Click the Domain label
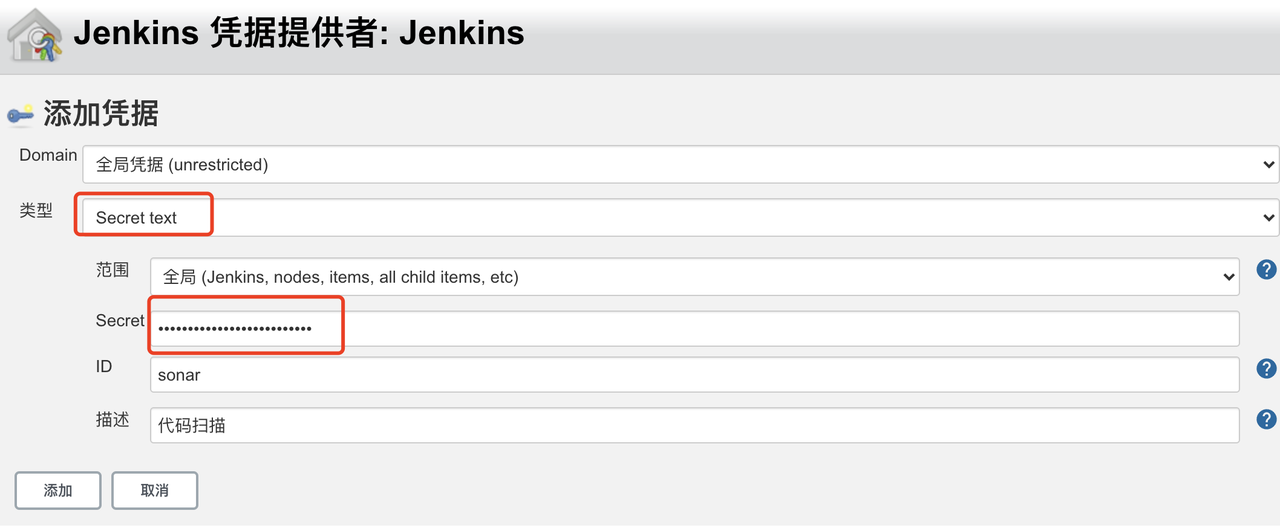Viewport: 1280px width, 528px height. tap(48, 155)
